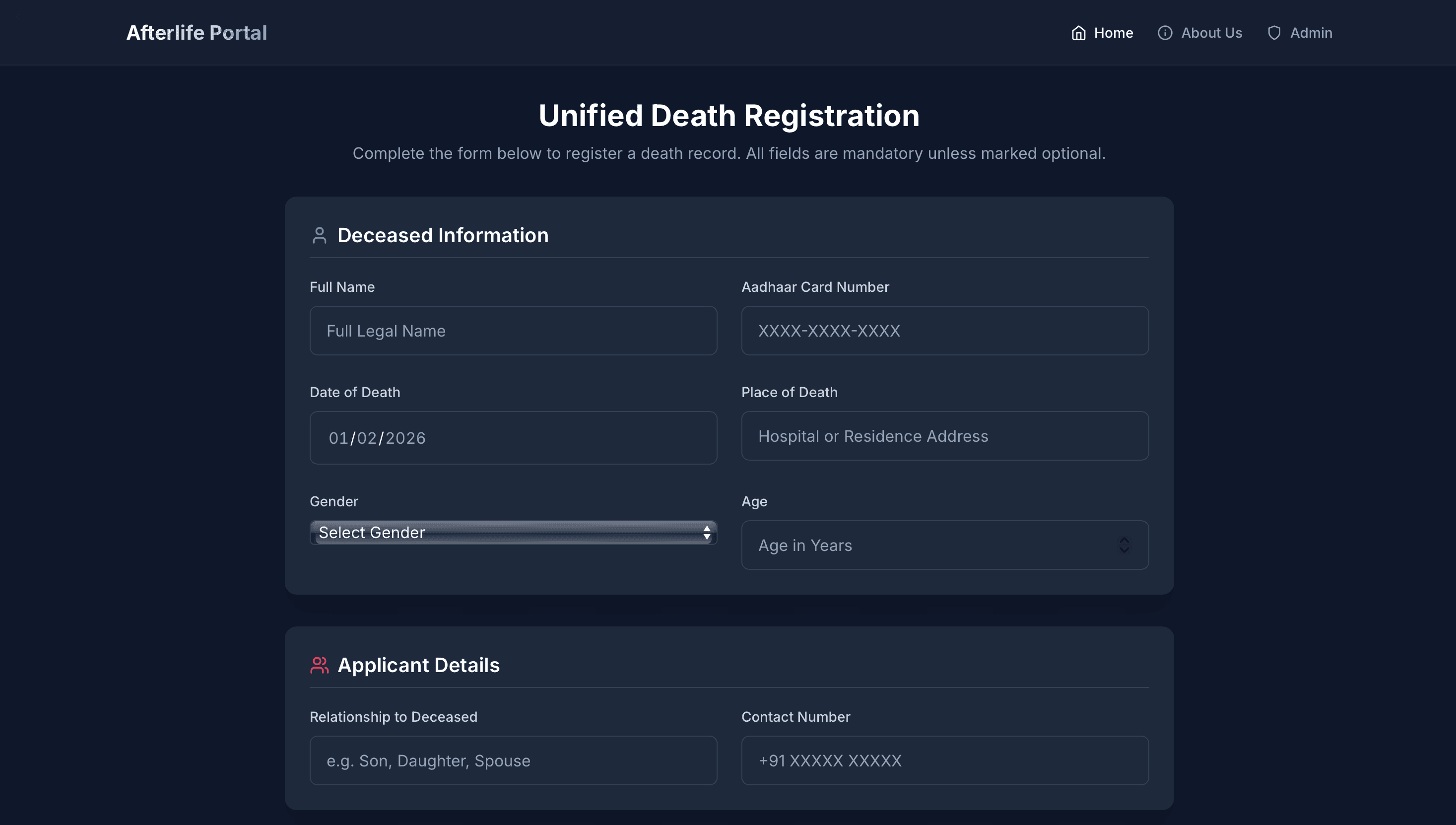Click the Afterlife Portal logo link
Screen dimensions: 1456x825
tap(197, 33)
